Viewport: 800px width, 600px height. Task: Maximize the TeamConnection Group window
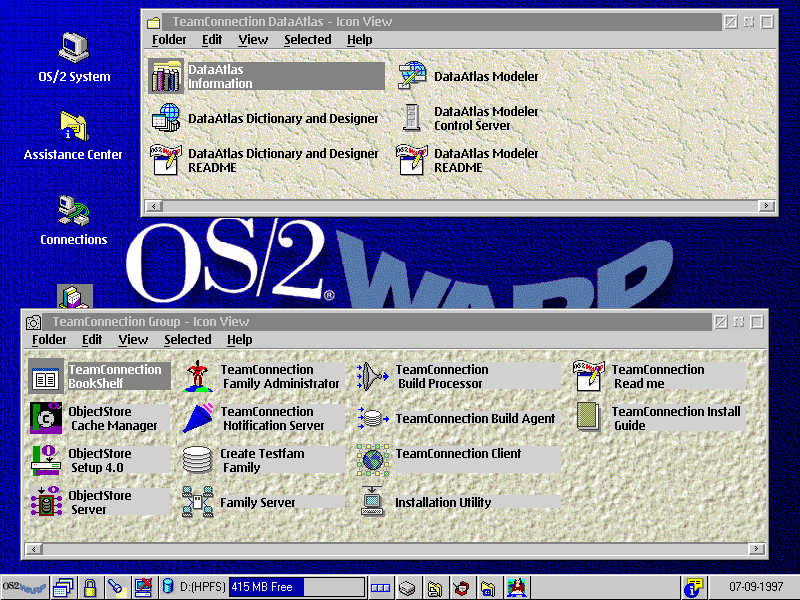coord(757,322)
